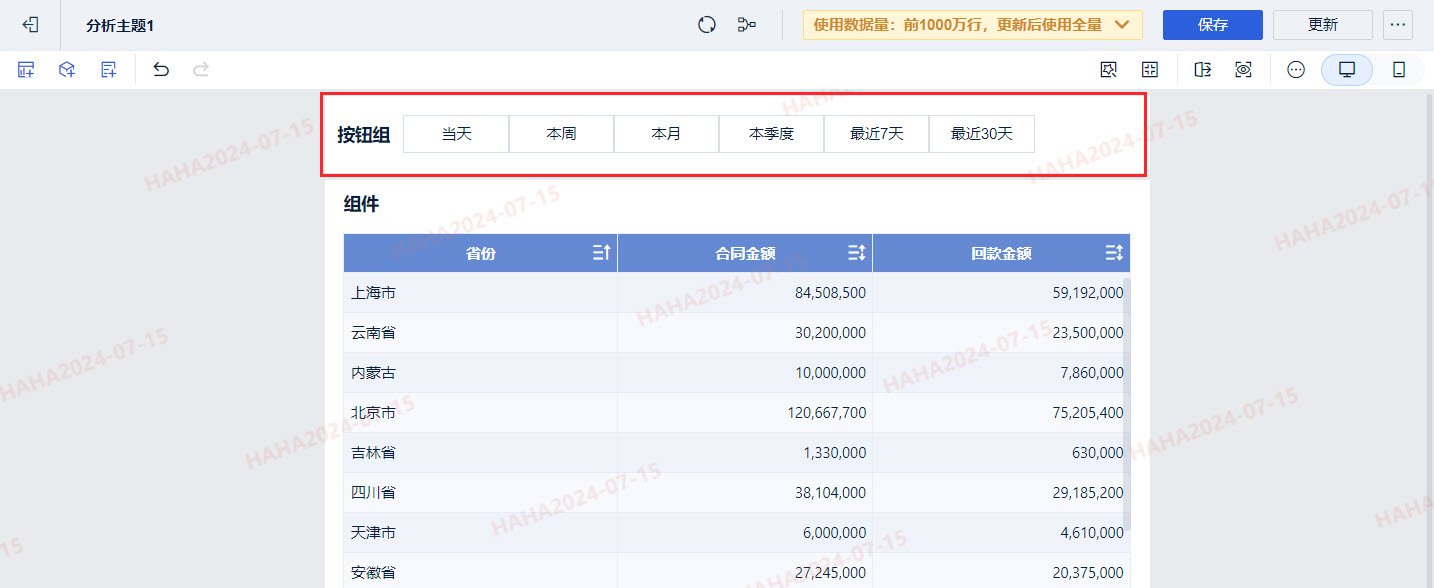This screenshot has width=1434, height=588.
Task: Click the 分析主题1 title
Action: coord(120,25)
